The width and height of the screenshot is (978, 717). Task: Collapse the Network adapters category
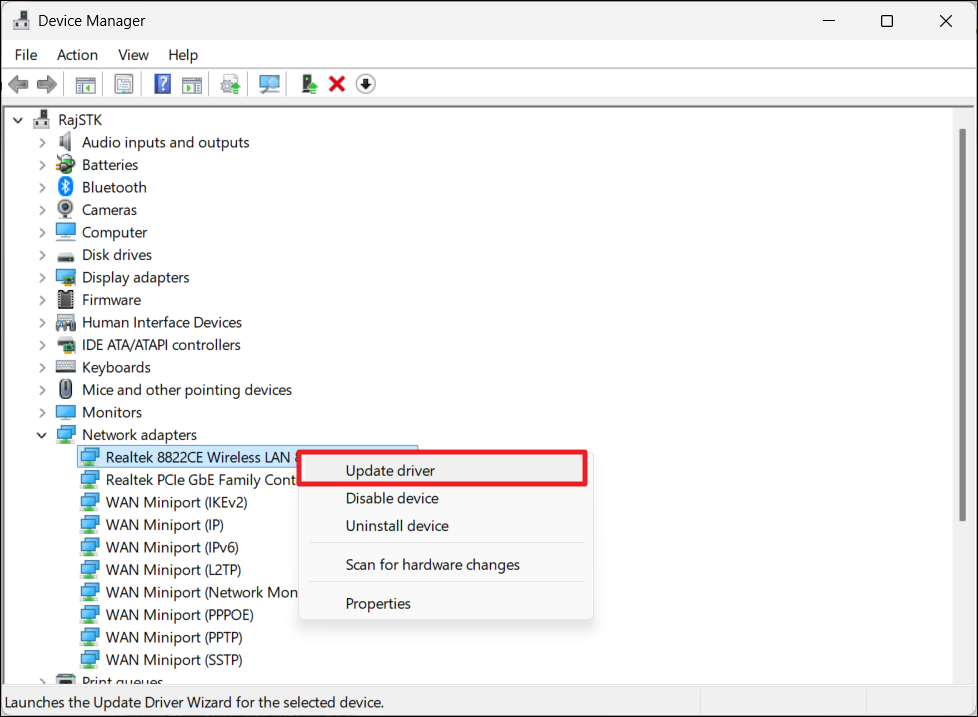[x=42, y=435]
